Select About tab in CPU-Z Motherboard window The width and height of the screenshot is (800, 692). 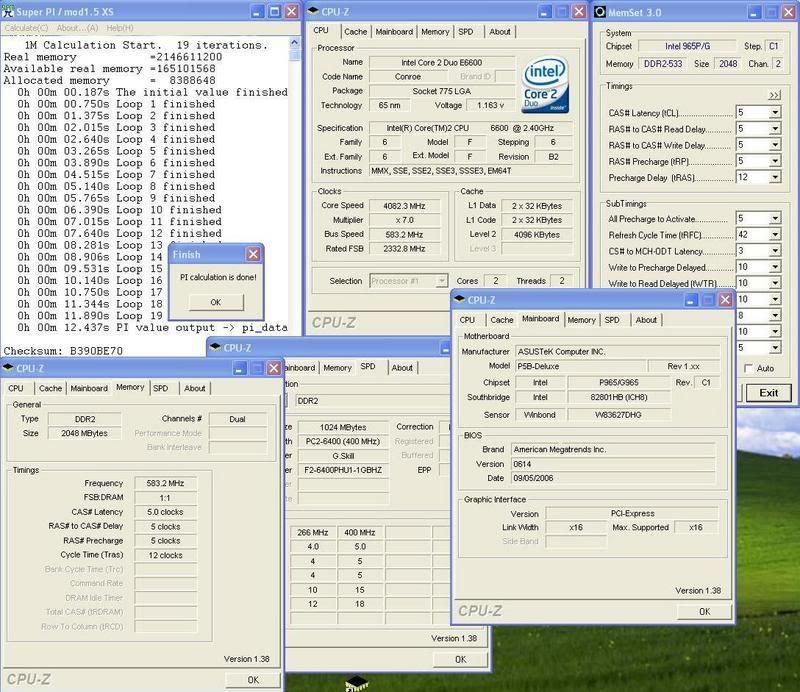click(x=646, y=320)
